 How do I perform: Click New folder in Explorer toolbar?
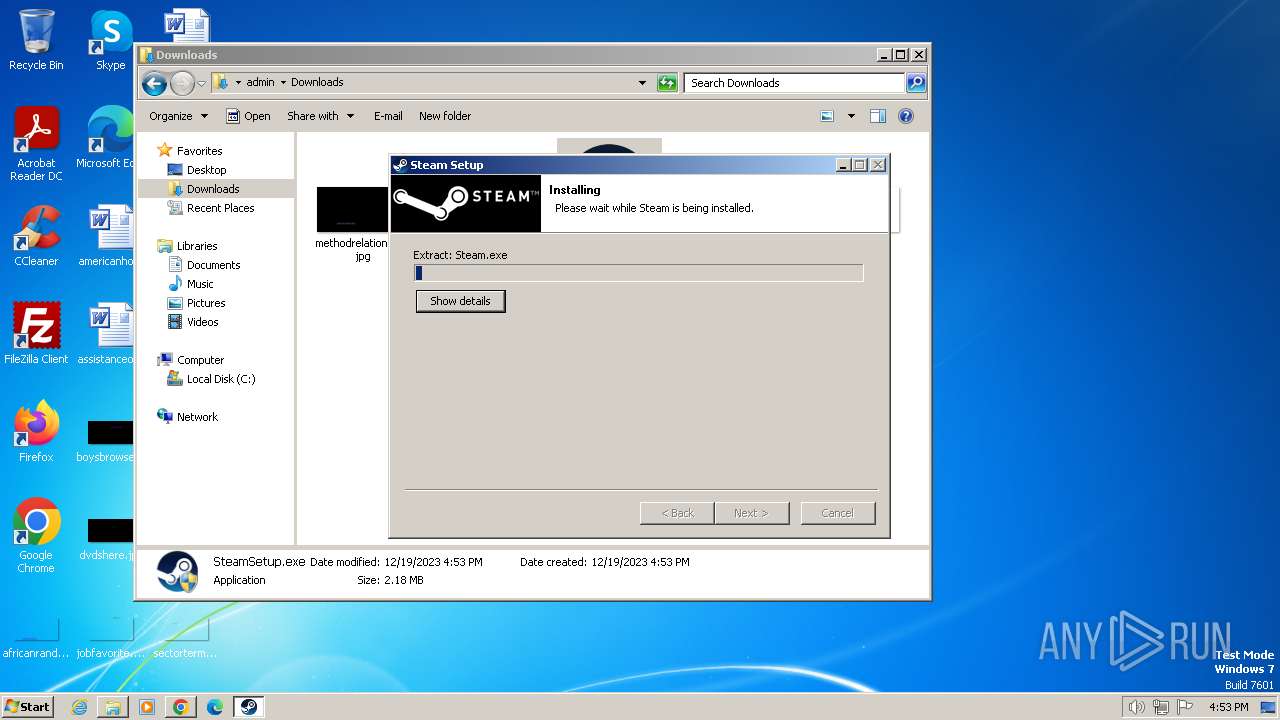tap(445, 116)
